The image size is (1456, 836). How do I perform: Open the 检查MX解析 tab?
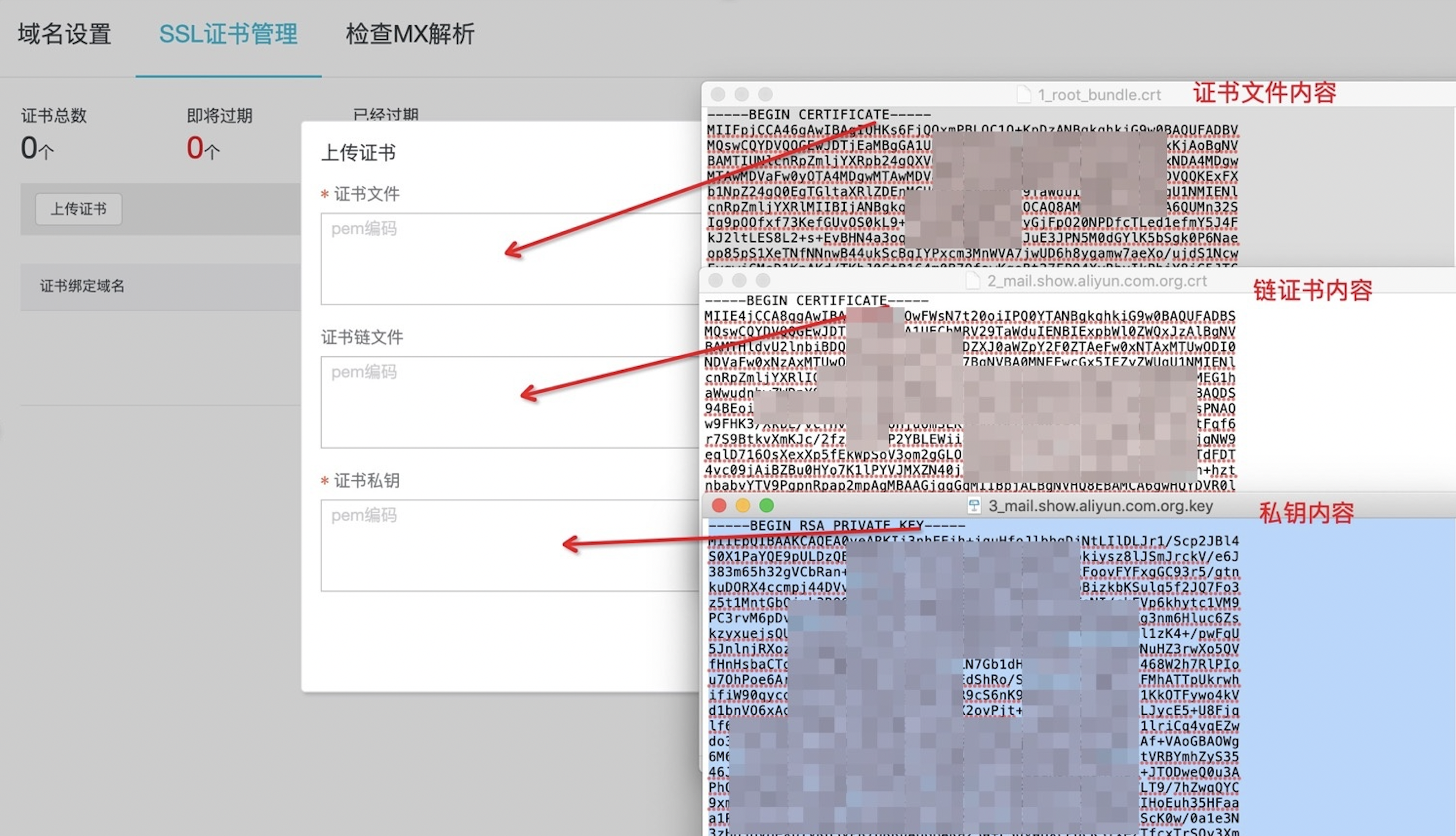(410, 35)
